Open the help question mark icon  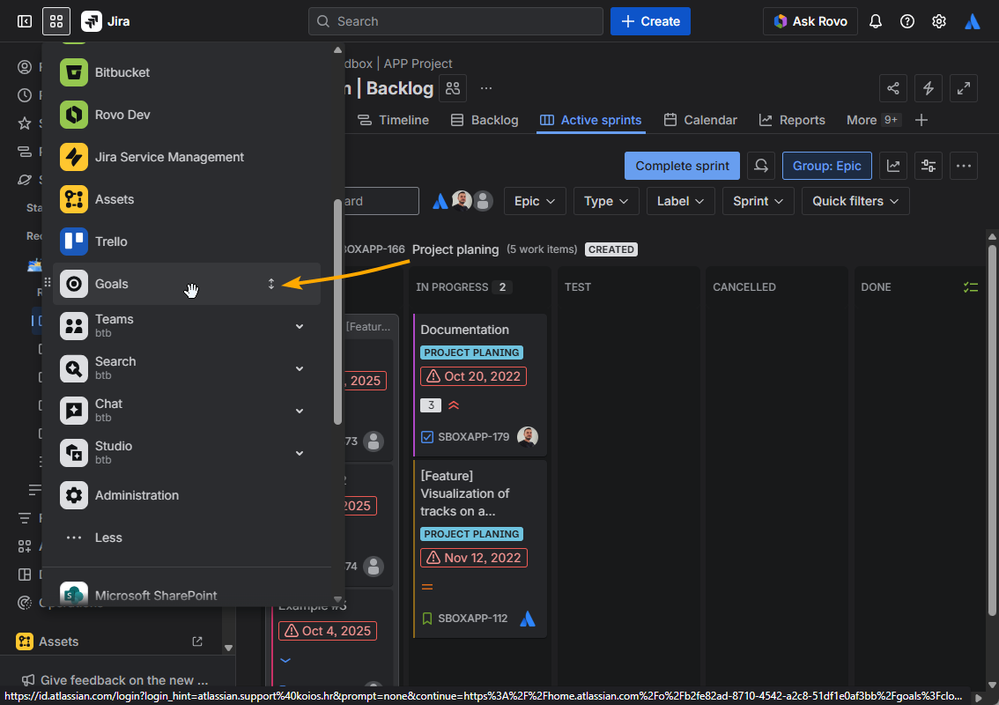[907, 22]
